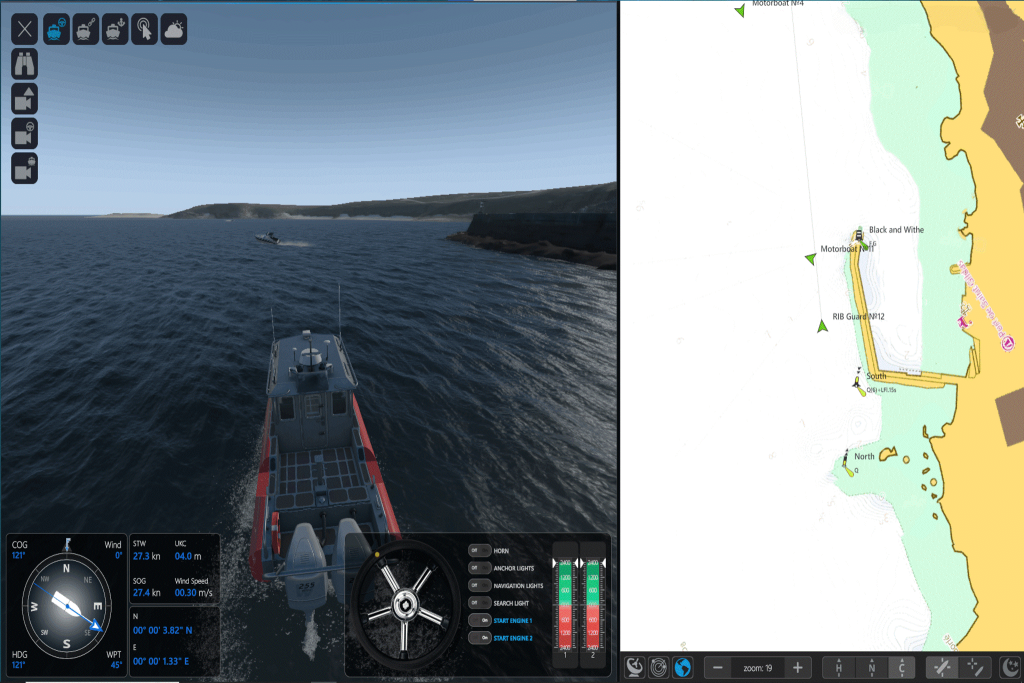
Task: Open the weather settings cloud icon
Action: [173, 29]
